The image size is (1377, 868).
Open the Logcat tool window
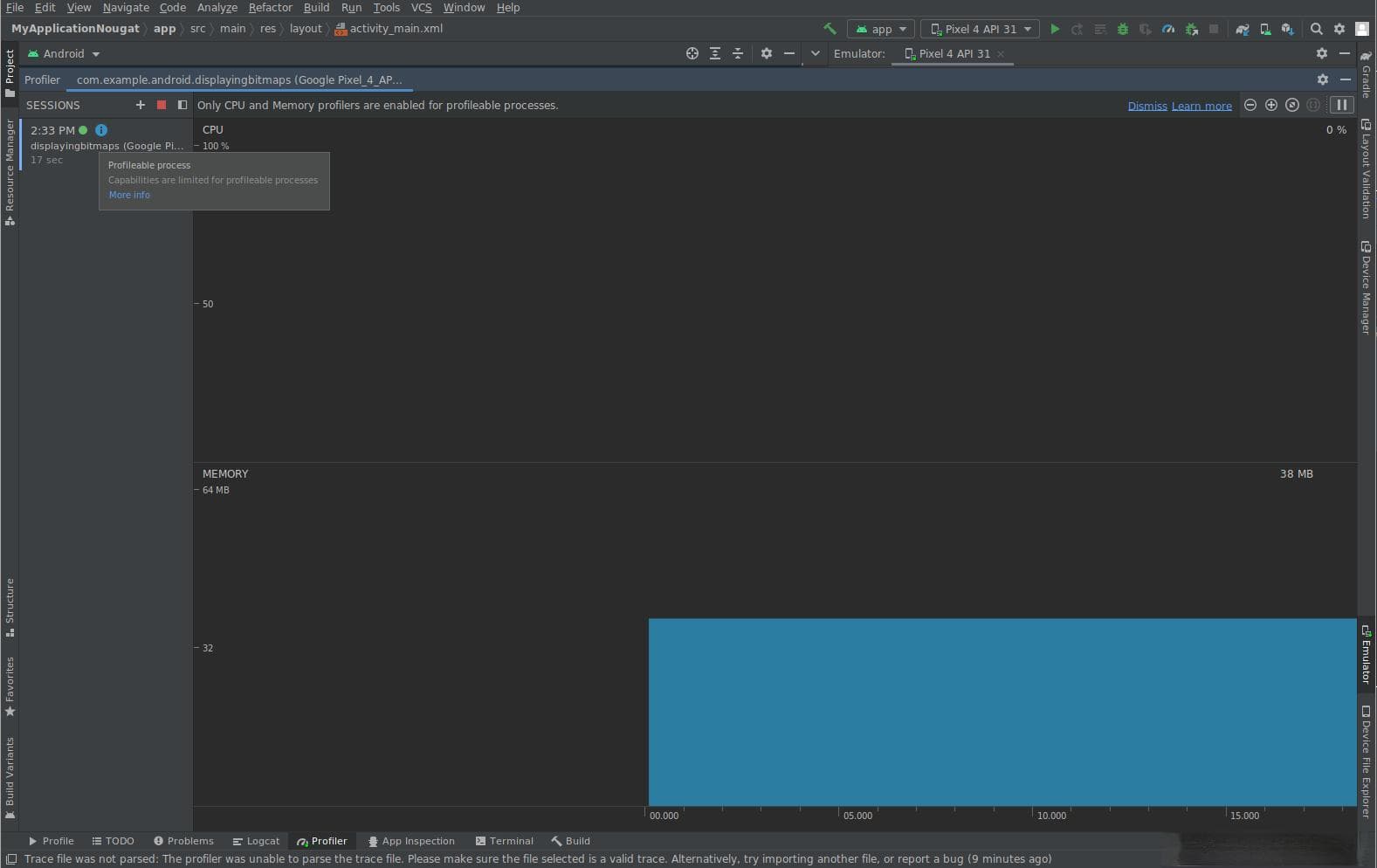pyautogui.click(x=256, y=841)
